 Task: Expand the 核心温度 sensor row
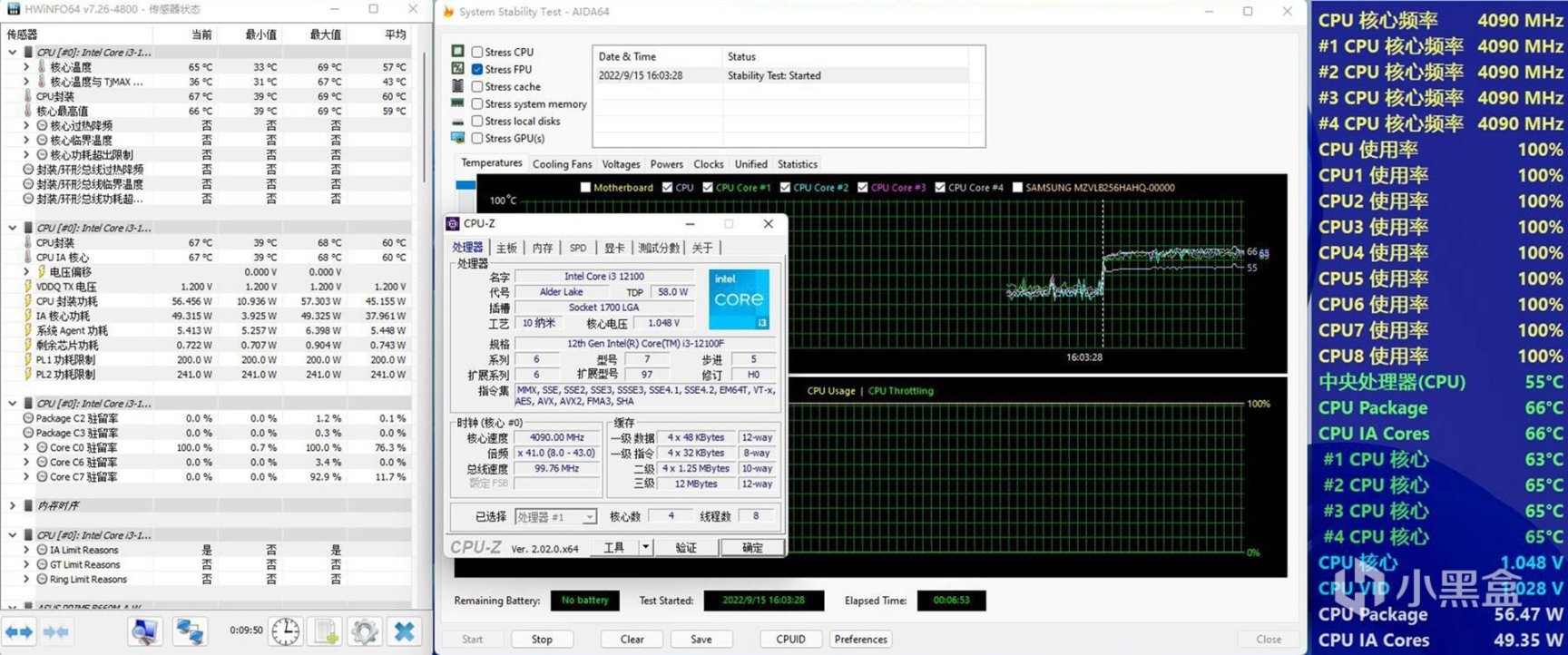point(26,67)
